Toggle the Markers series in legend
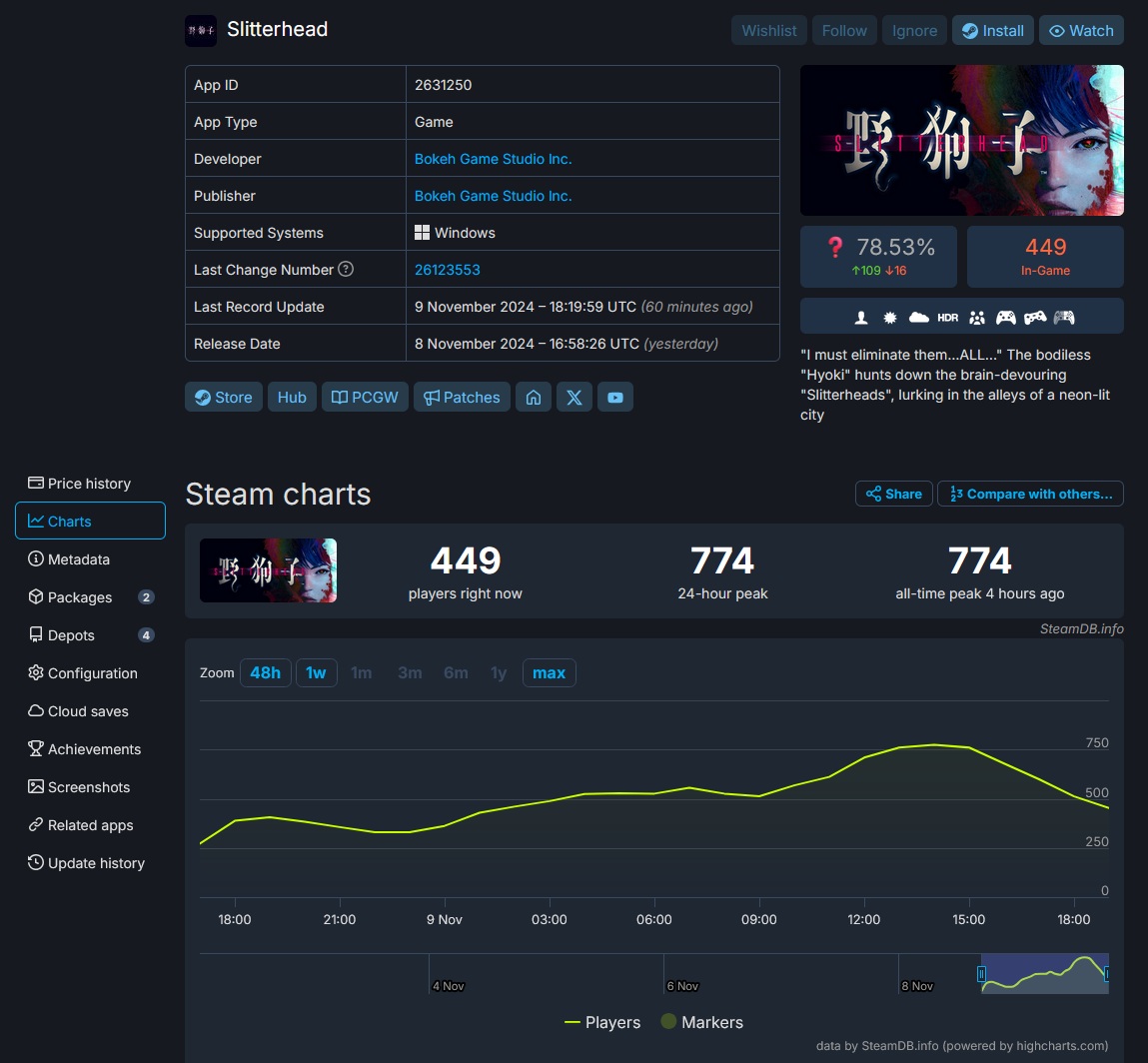Viewport: 1148px width, 1063px height. coord(701,1022)
